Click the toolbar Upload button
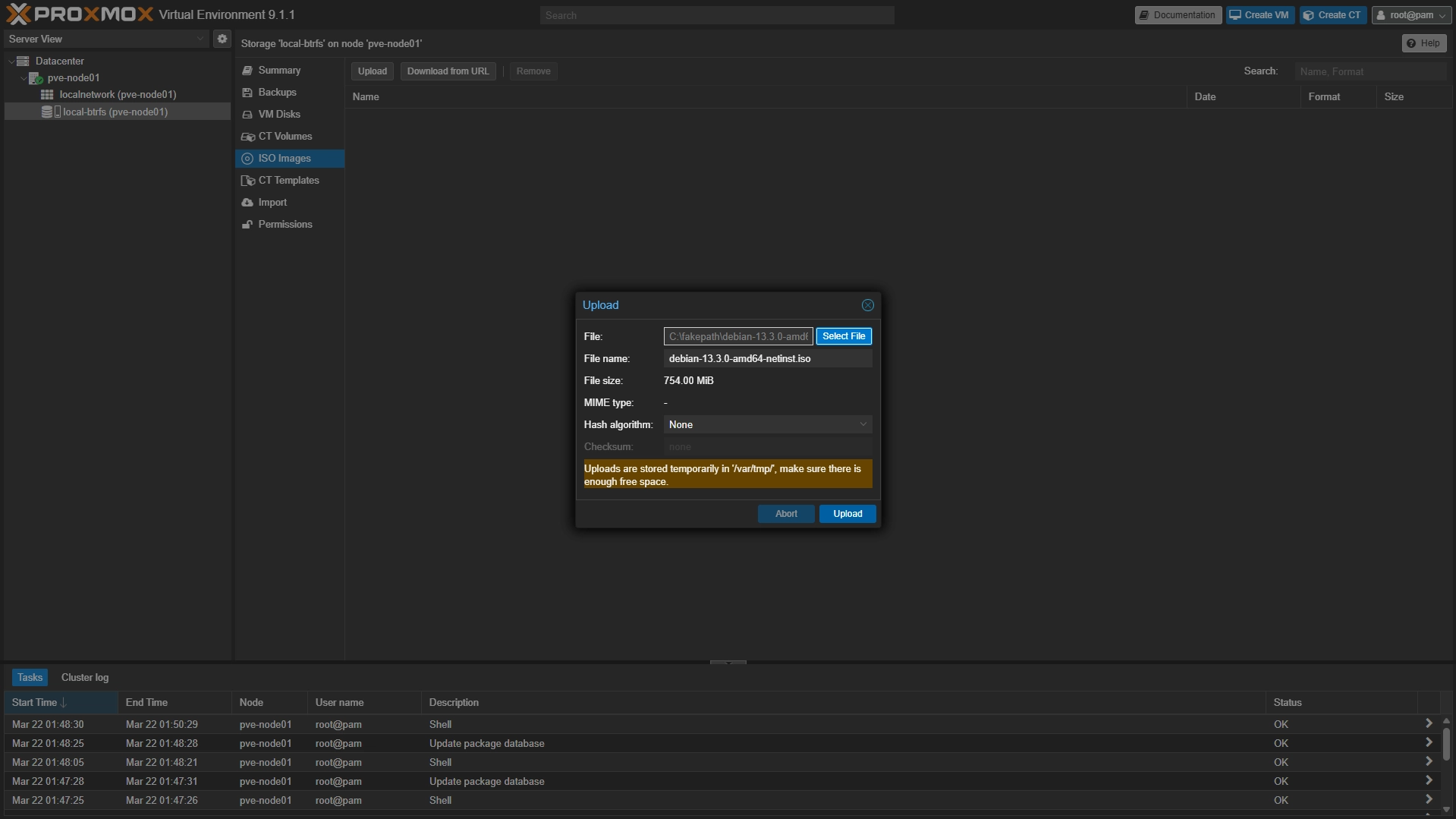 pos(373,71)
